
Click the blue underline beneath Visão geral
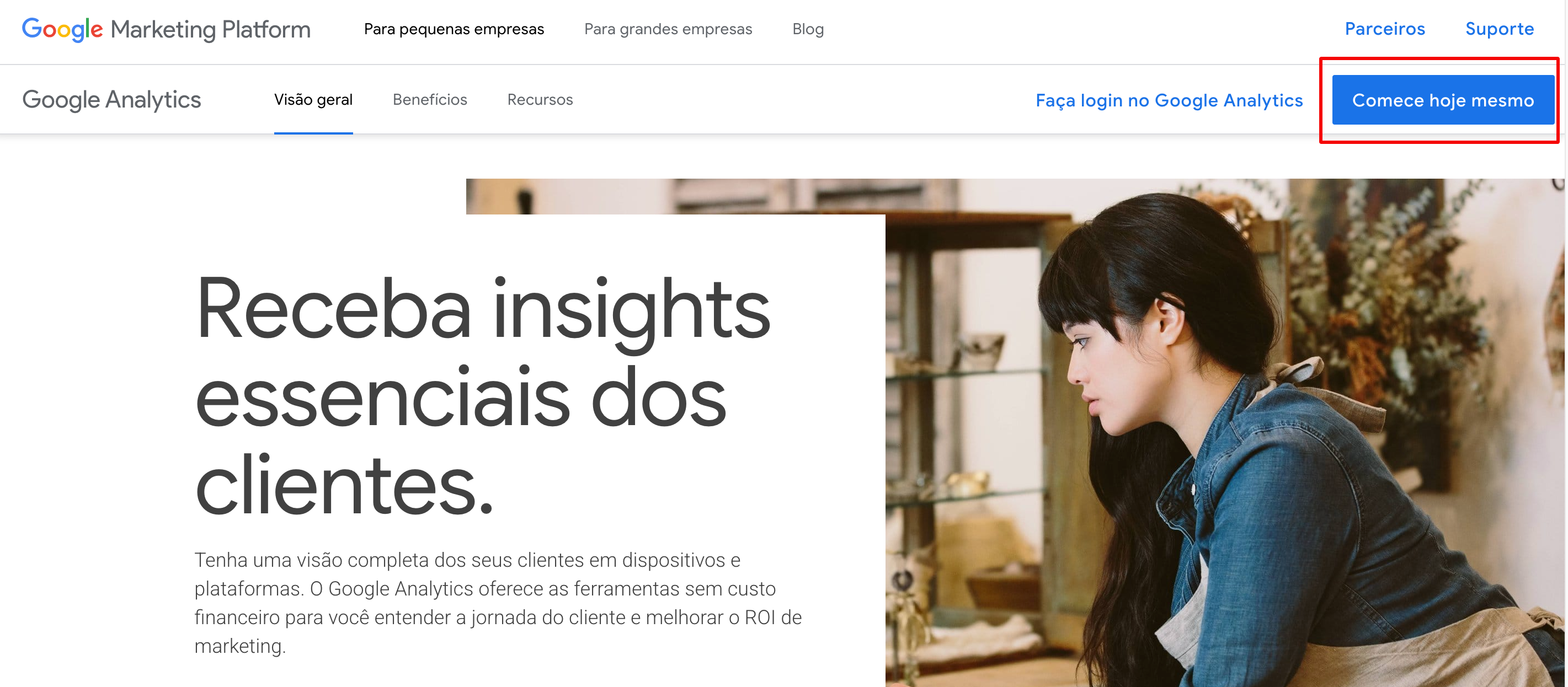coord(313,133)
